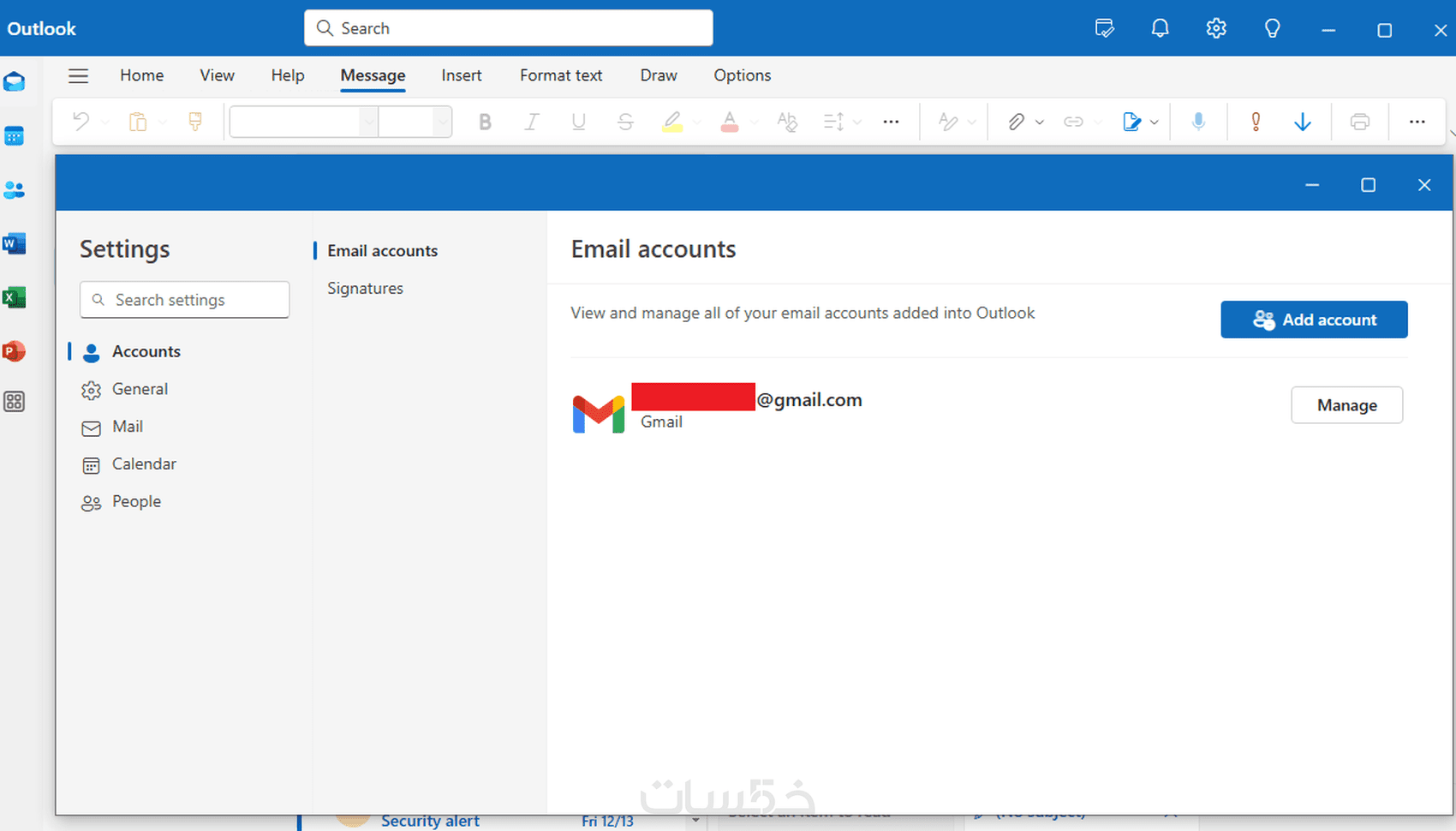Expand the line spacing dropdown arrow
The image size is (1456, 831).
[857, 123]
